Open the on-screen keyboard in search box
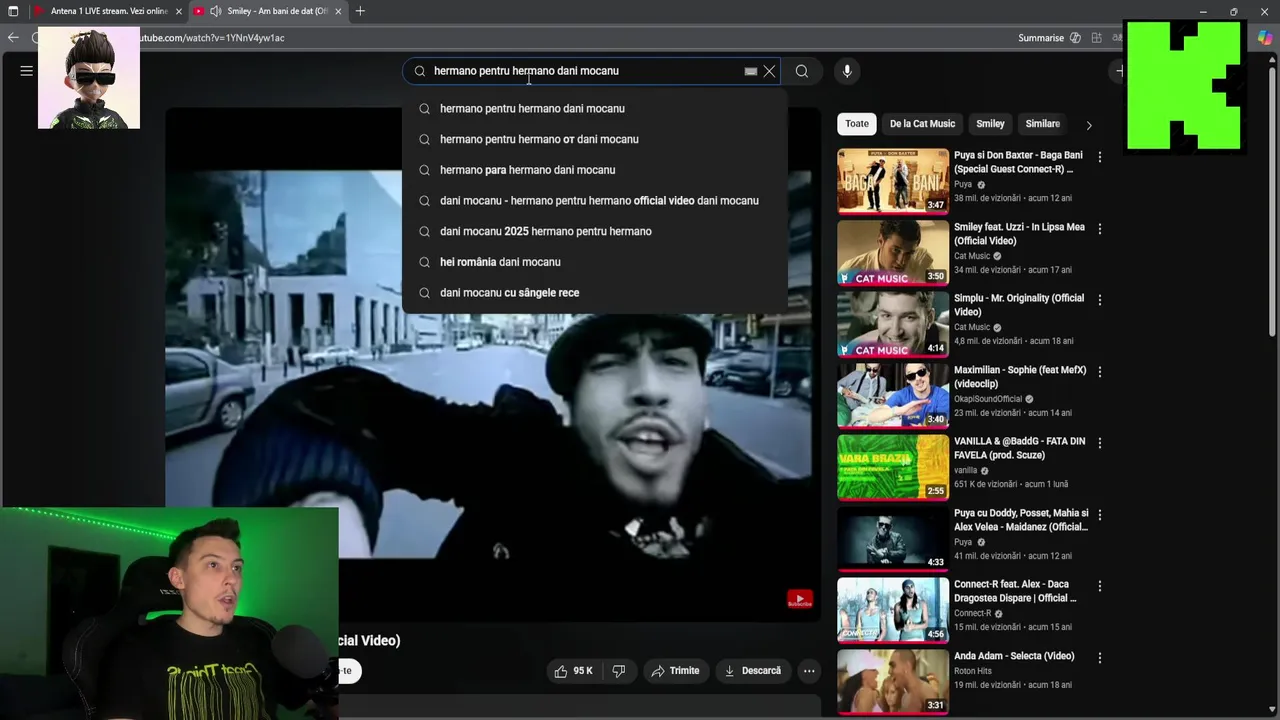 (750, 71)
